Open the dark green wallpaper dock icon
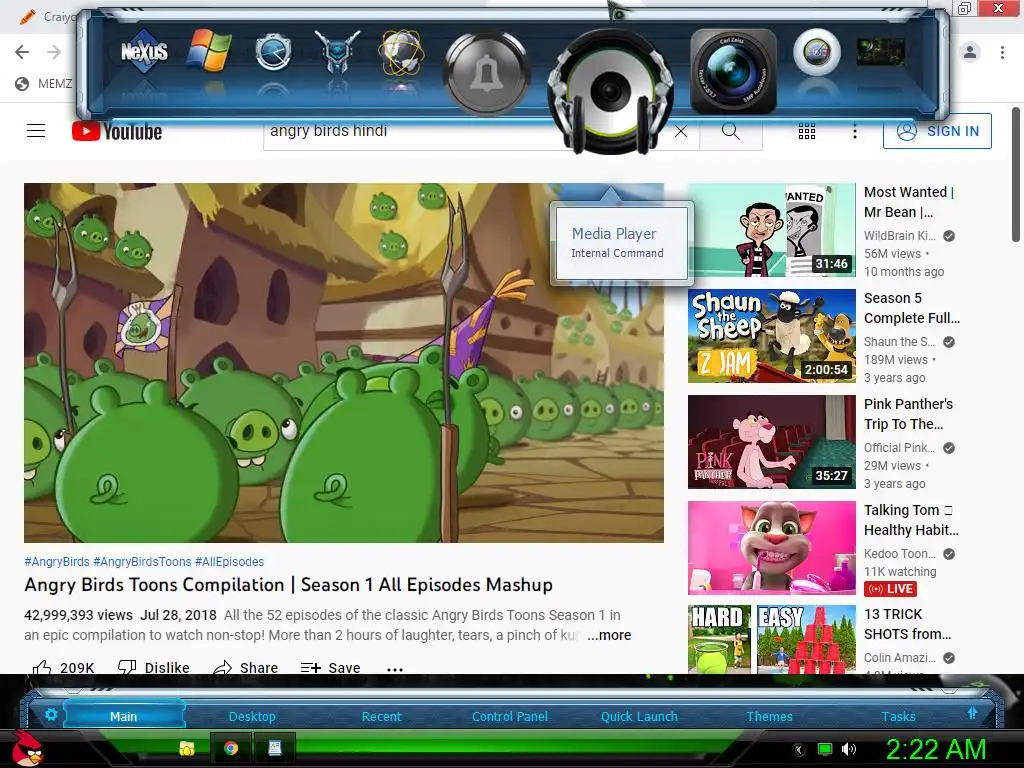The height and width of the screenshot is (768, 1024). tap(880, 52)
